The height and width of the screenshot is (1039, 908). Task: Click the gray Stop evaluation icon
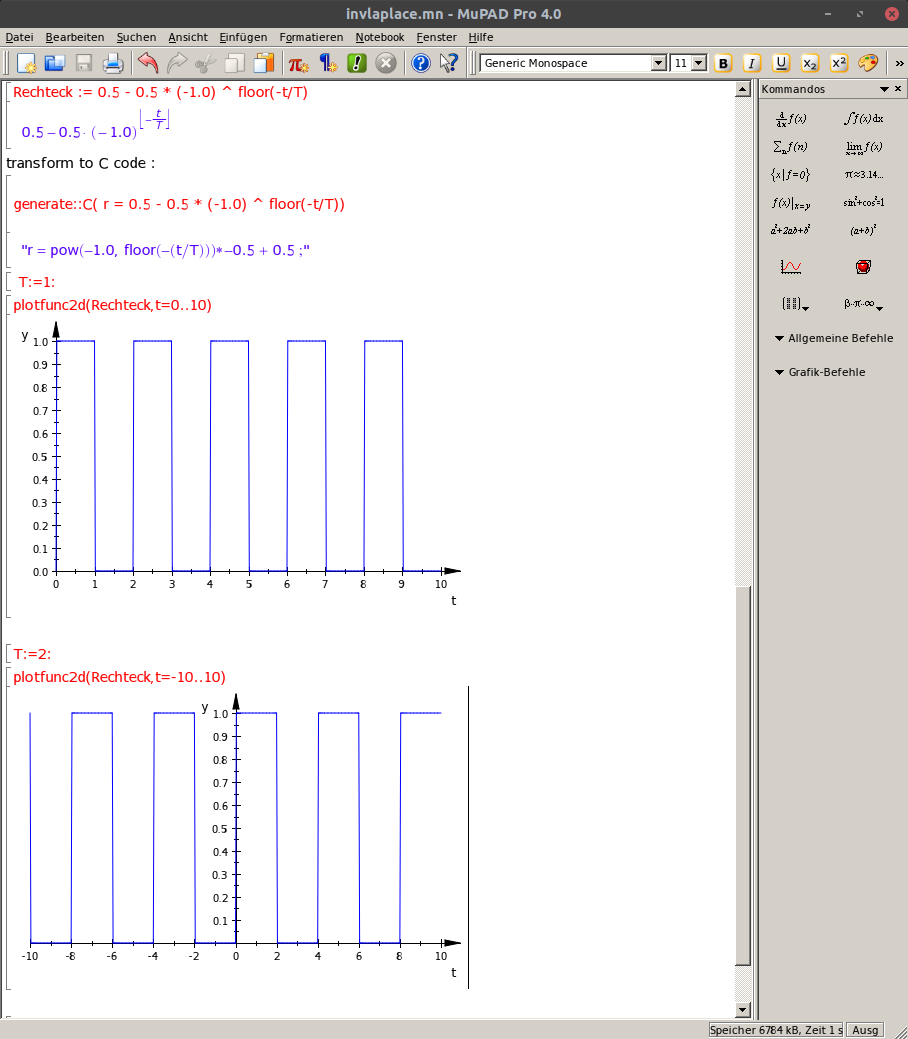point(386,63)
